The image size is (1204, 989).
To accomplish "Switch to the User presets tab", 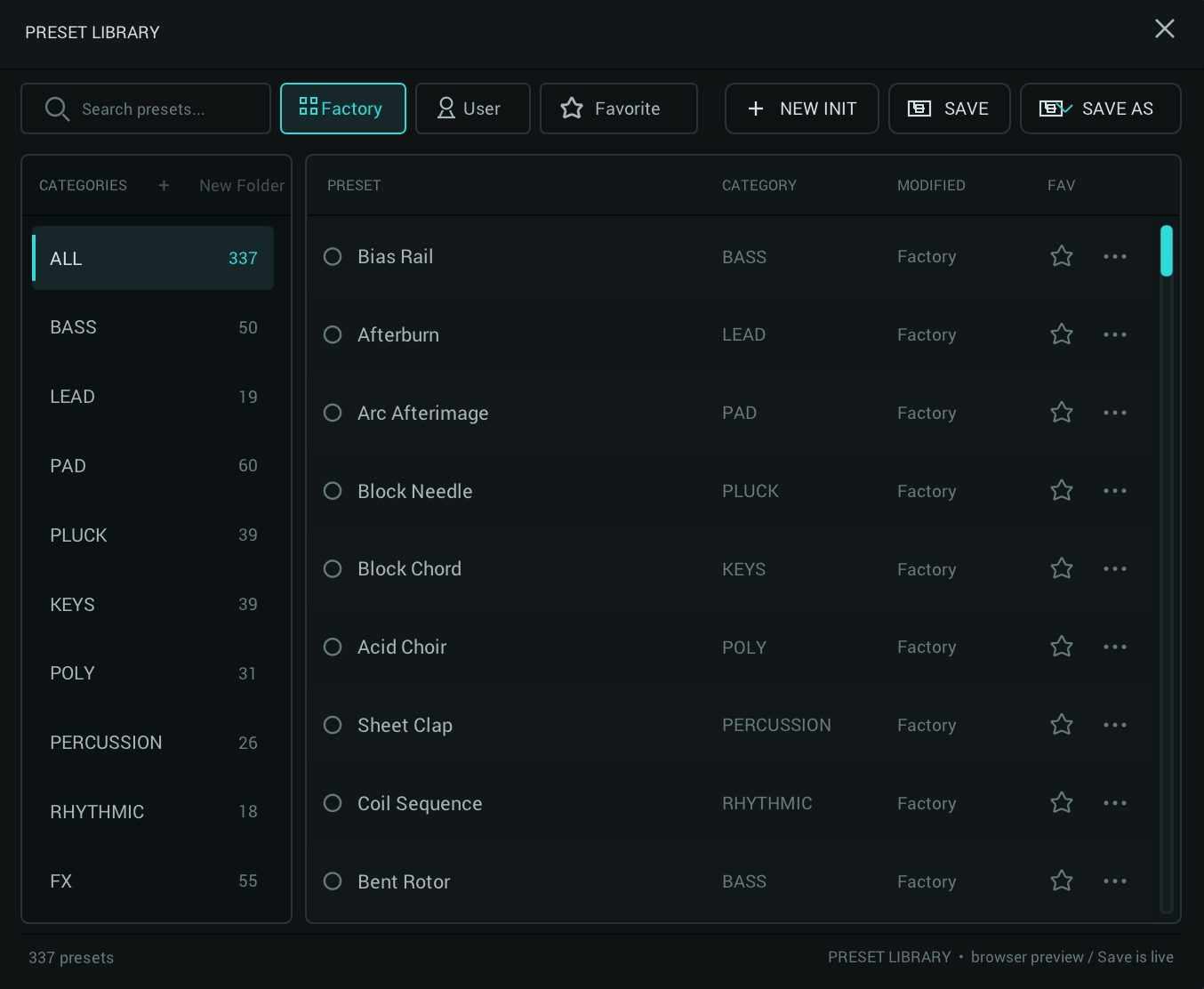I will (473, 109).
